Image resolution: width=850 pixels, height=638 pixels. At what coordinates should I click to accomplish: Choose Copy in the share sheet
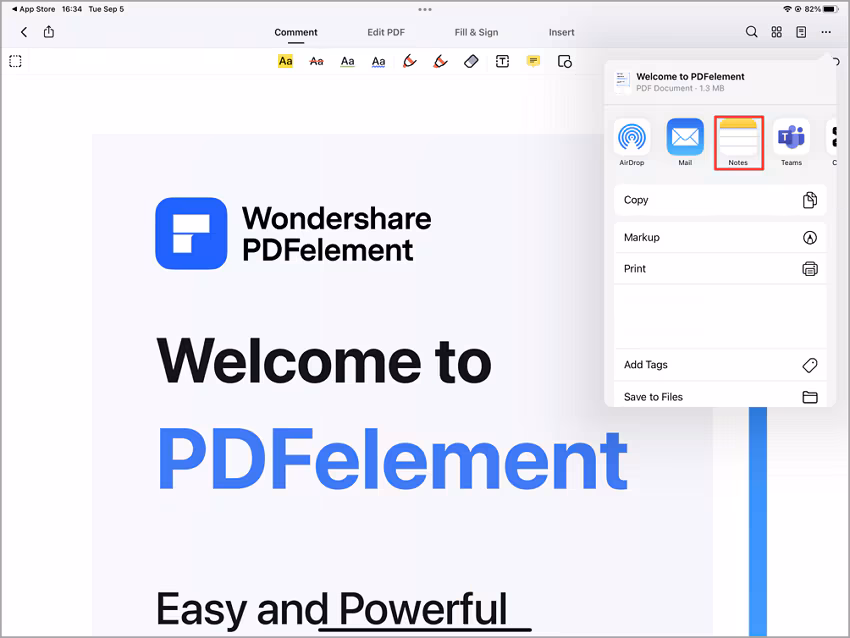(x=720, y=200)
